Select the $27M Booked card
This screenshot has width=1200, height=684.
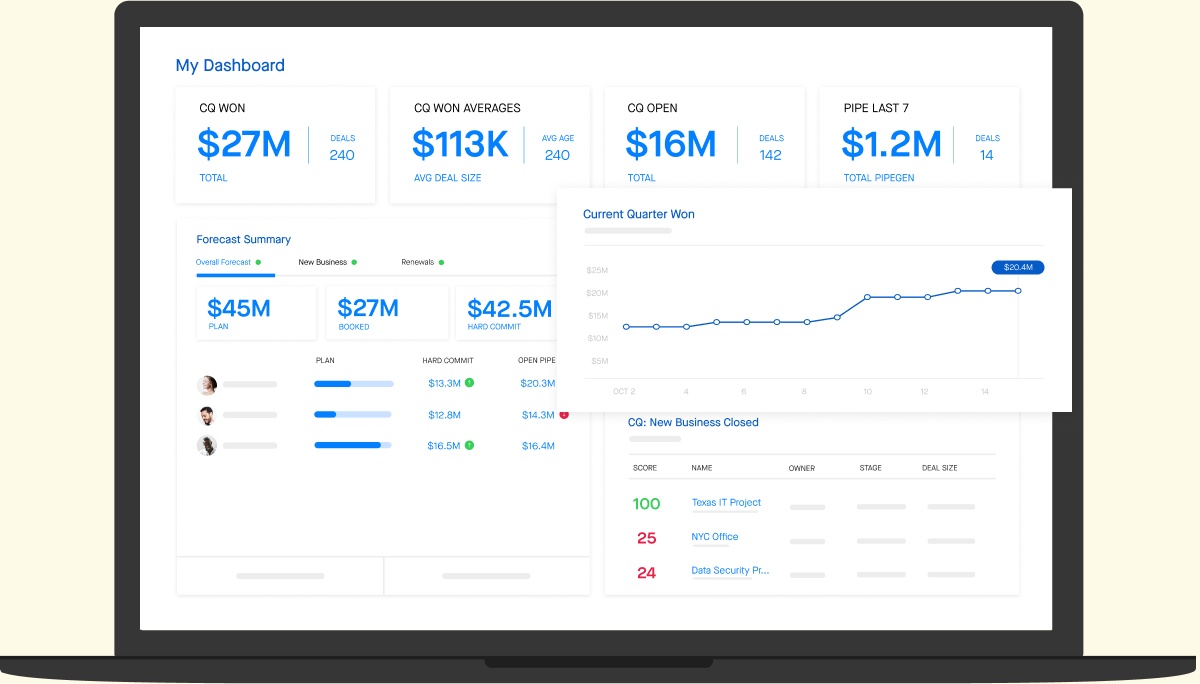pyautogui.click(x=388, y=313)
